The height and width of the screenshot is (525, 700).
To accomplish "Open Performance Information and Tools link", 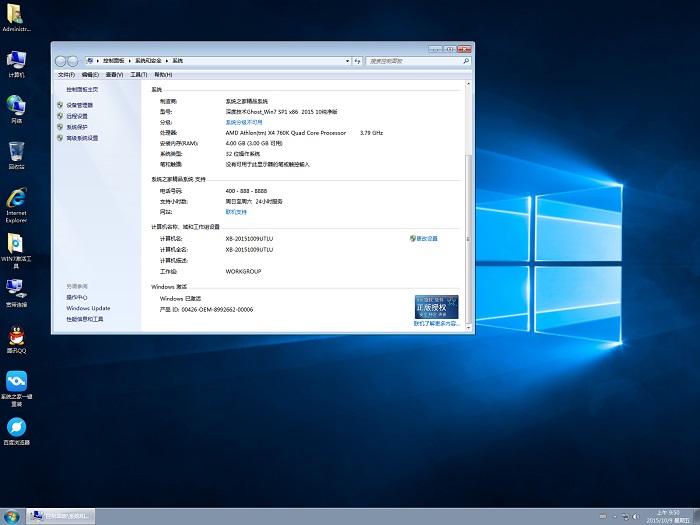I will tap(85, 319).
